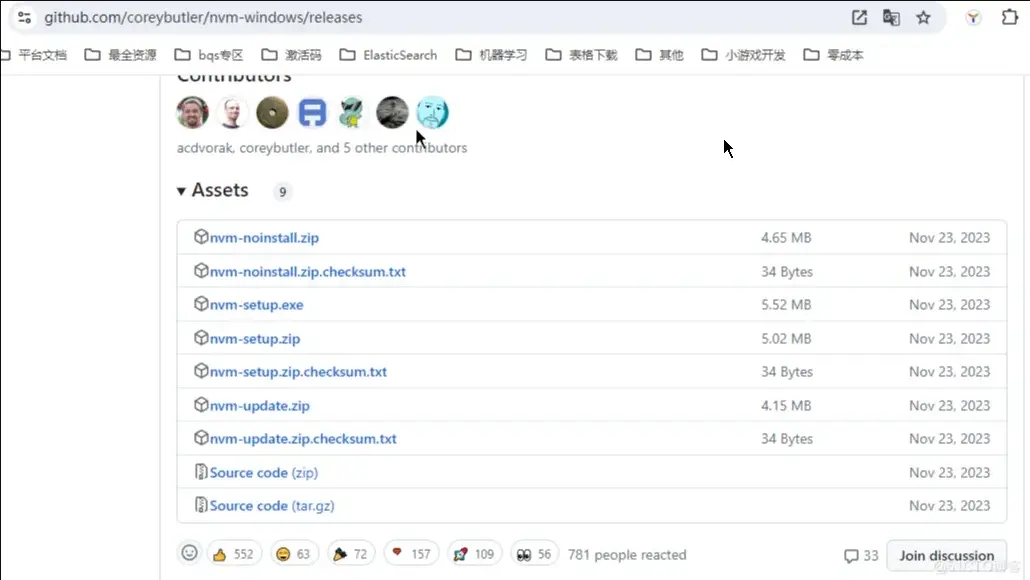This screenshot has width=1030, height=580.
Task: Open the bqs专区 bookmark folder
Action: pyautogui.click(x=210, y=55)
